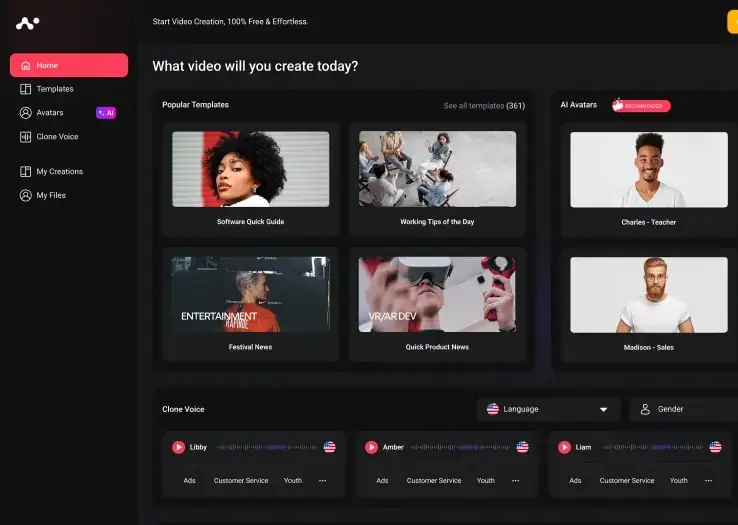This screenshot has height=525, width=738.
Task: Play Amber voice sample
Action: pyautogui.click(x=371, y=447)
